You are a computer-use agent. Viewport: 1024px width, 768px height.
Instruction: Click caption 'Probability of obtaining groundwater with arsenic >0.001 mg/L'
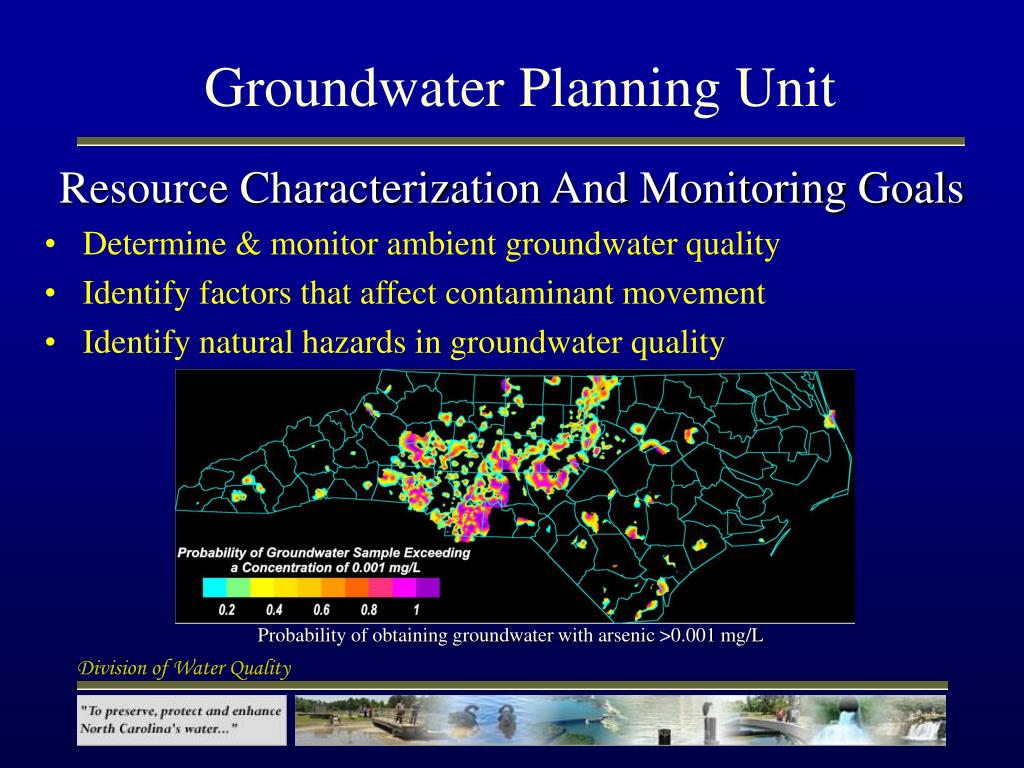pos(510,635)
